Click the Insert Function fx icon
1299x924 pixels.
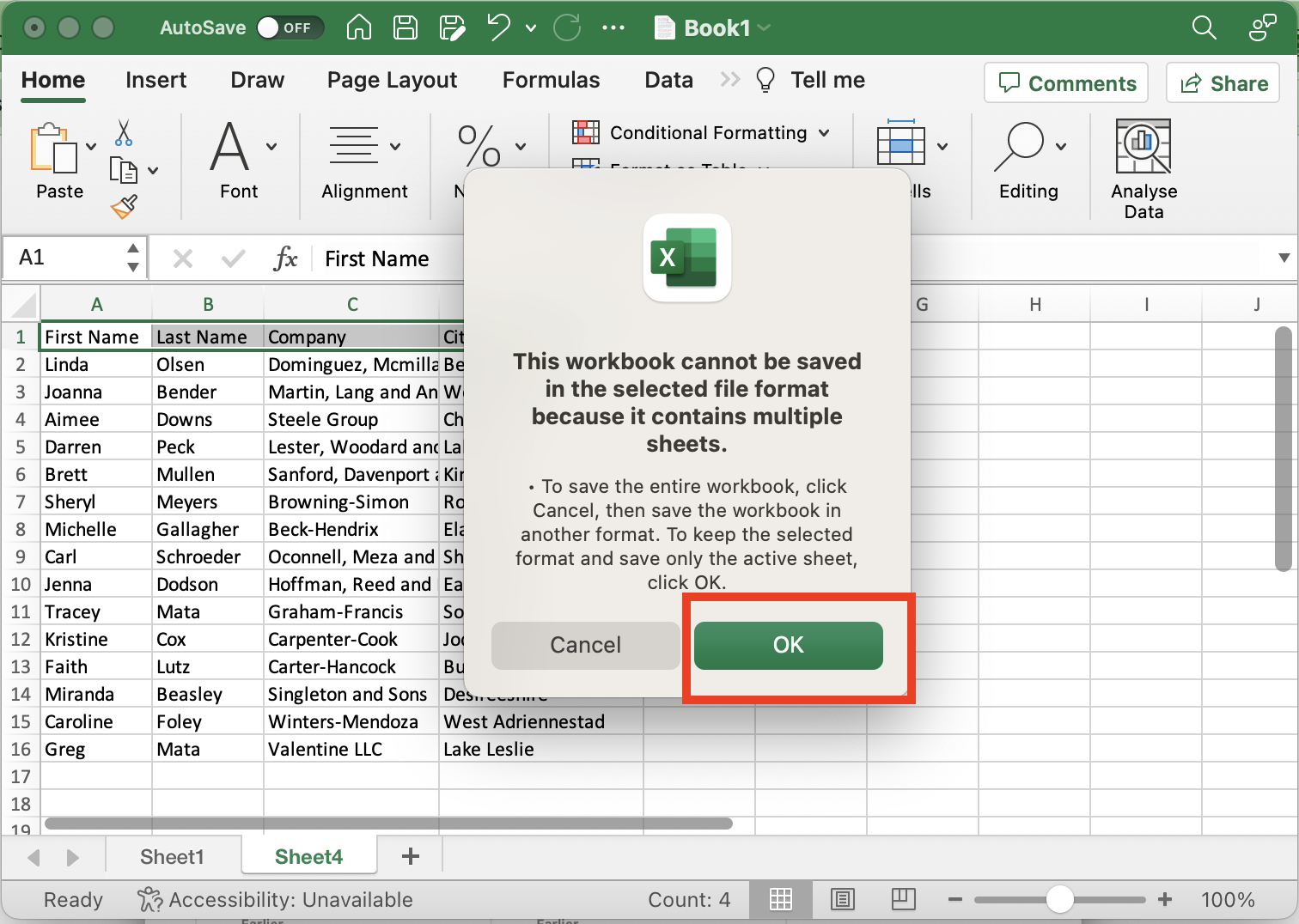(285, 258)
